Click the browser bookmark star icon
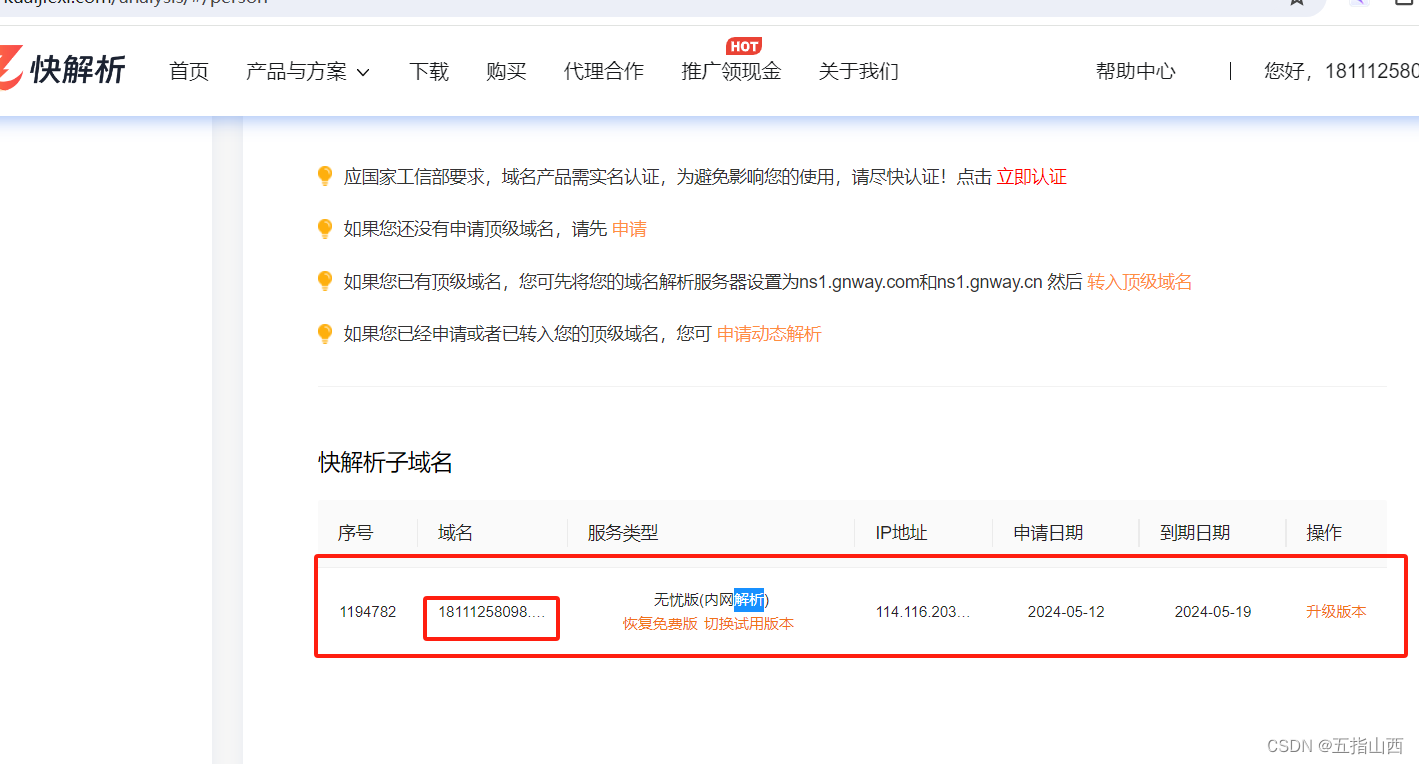The image size is (1419, 764). (x=1297, y=2)
